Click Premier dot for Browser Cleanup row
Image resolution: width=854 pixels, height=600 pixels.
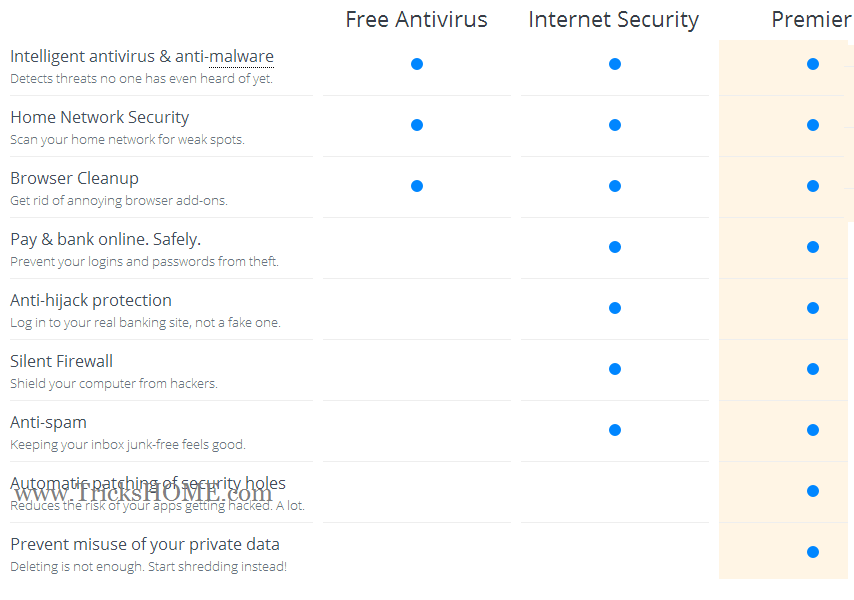[813, 186]
